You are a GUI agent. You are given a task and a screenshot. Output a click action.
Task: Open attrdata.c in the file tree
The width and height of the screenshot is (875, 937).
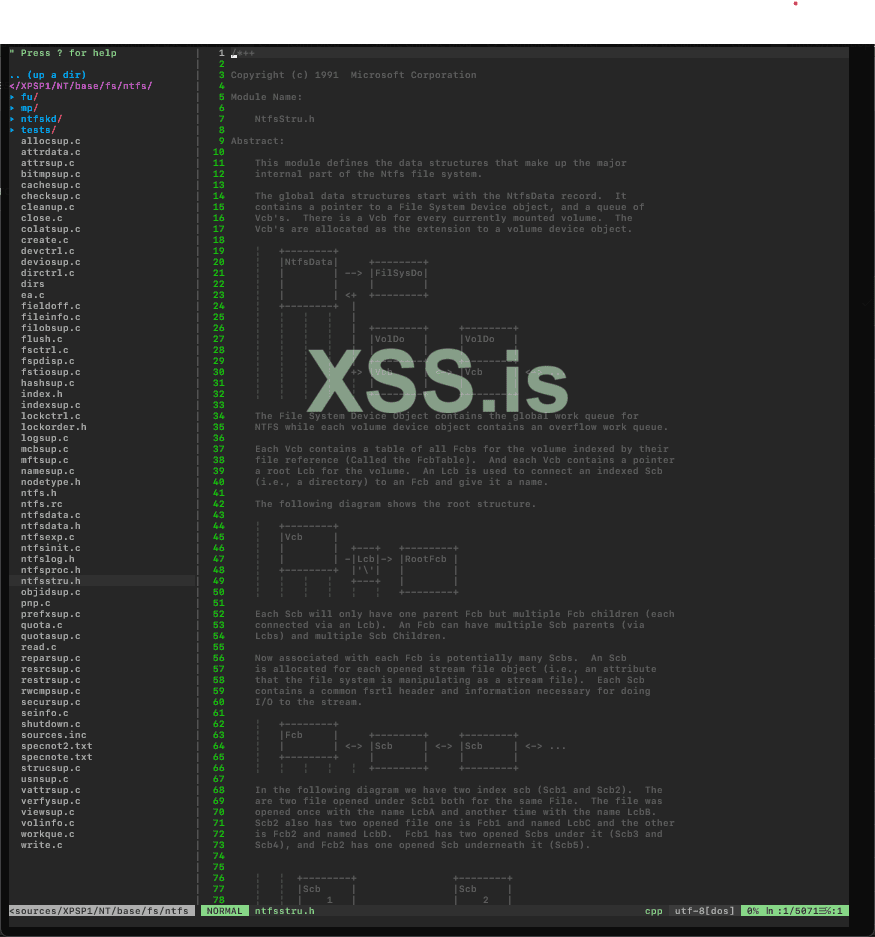pos(51,152)
